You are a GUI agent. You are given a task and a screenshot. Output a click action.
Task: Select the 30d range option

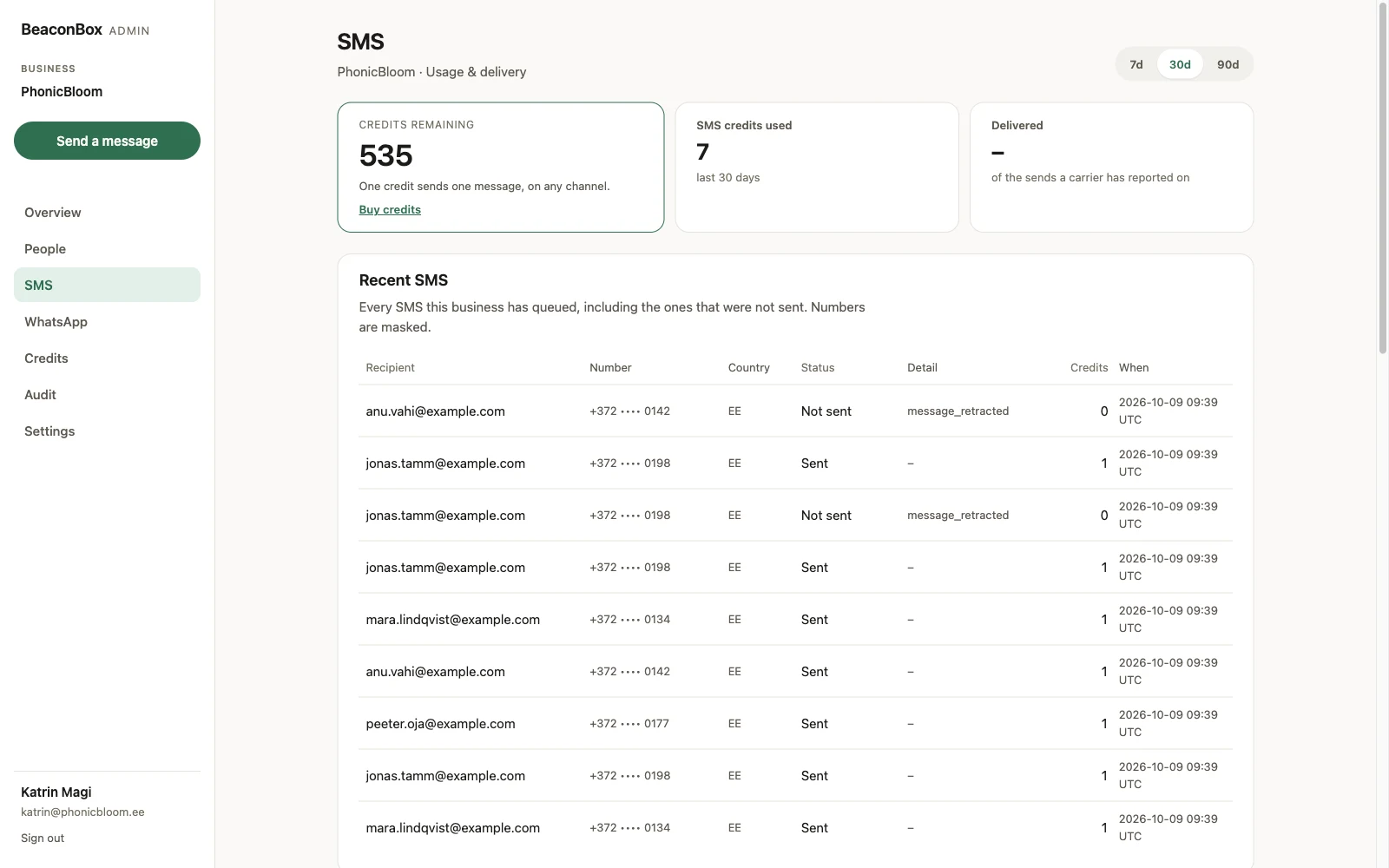coord(1180,64)
